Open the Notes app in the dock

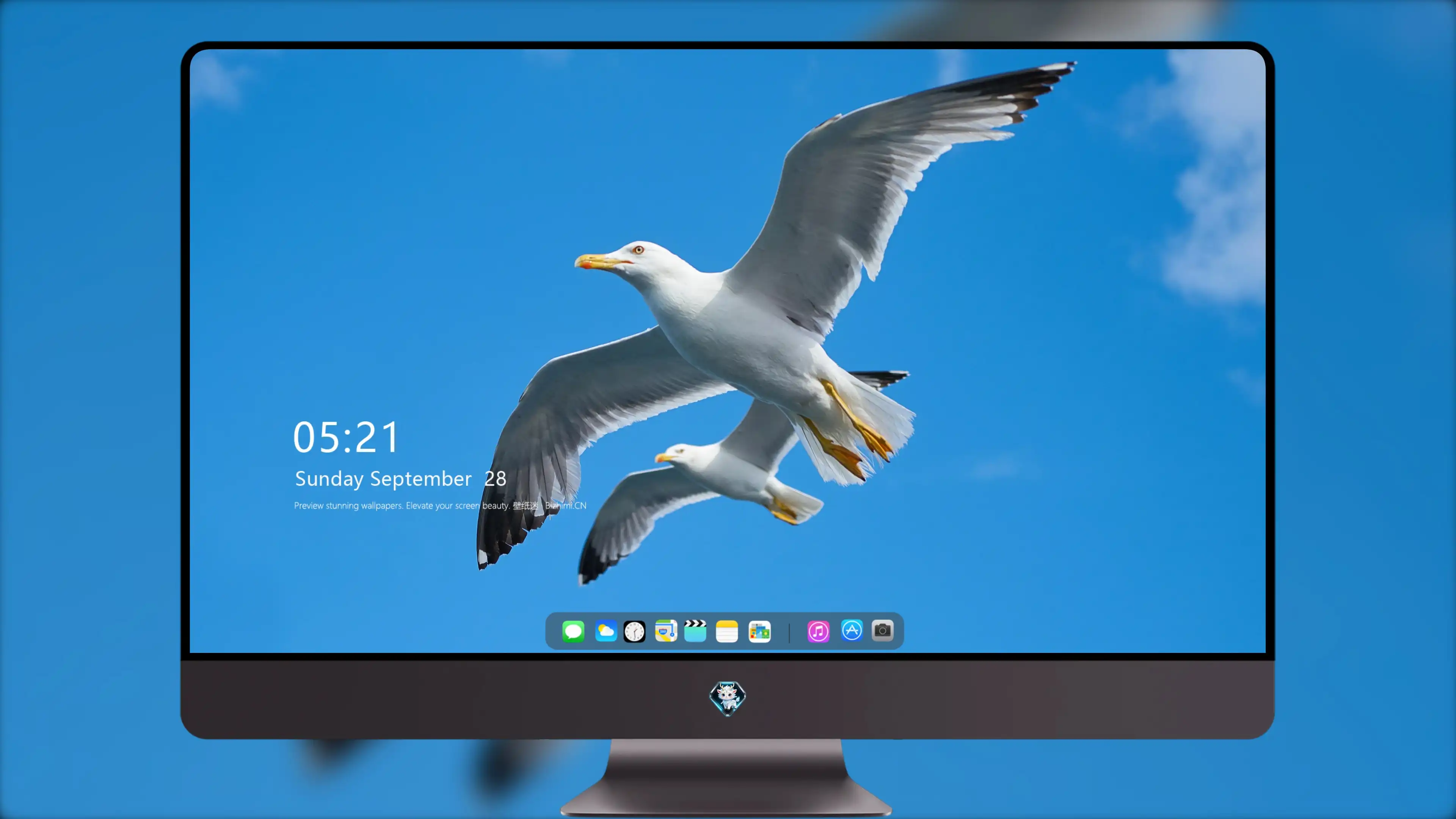tap(727, 631)
